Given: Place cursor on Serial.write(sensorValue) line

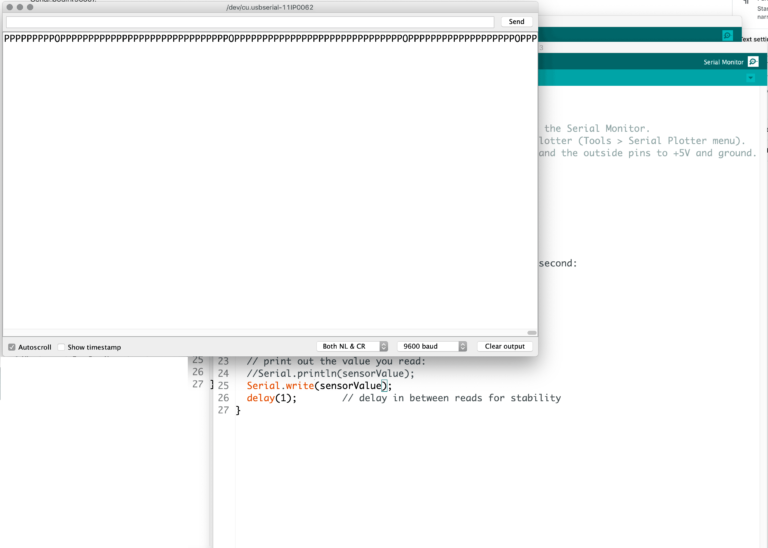Looking at the screenshot, I should click(318, 385).
